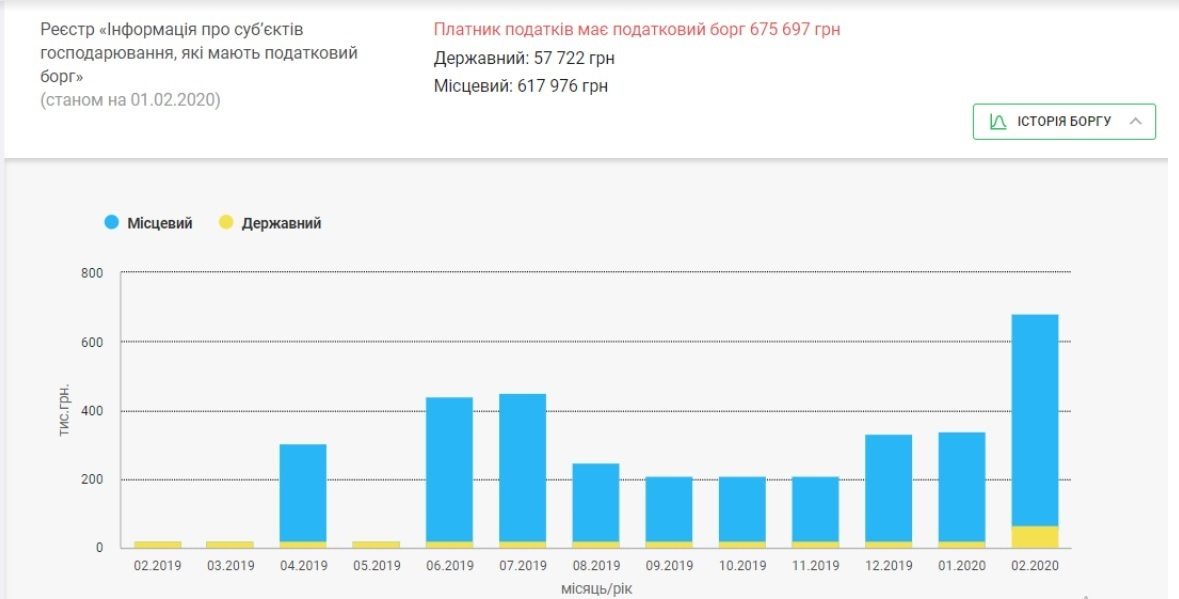This screenshot has height=599, width=1179.
Task: Click the blue bar for 06.2019
Action: 449,469
